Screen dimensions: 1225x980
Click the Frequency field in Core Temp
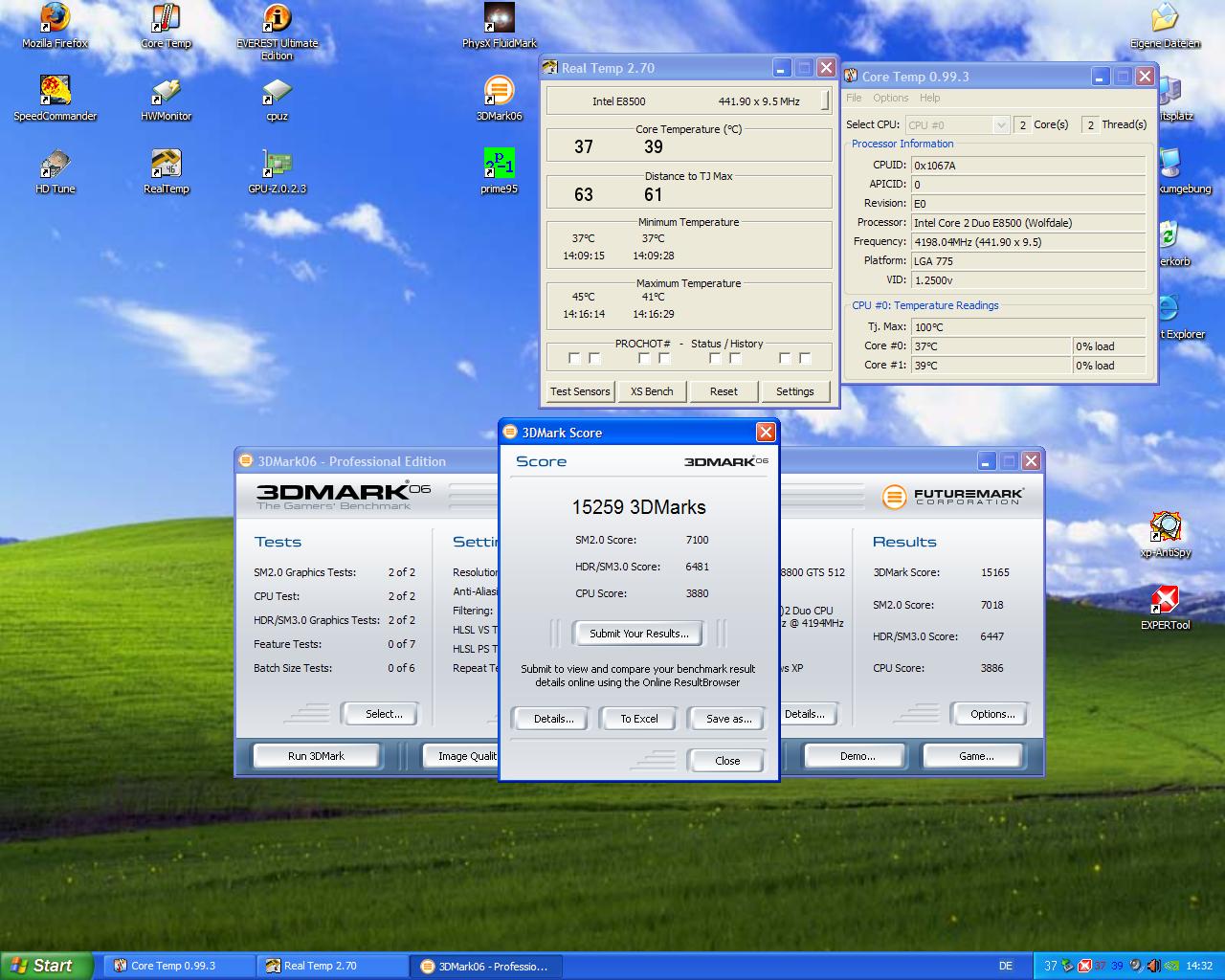1027,241
